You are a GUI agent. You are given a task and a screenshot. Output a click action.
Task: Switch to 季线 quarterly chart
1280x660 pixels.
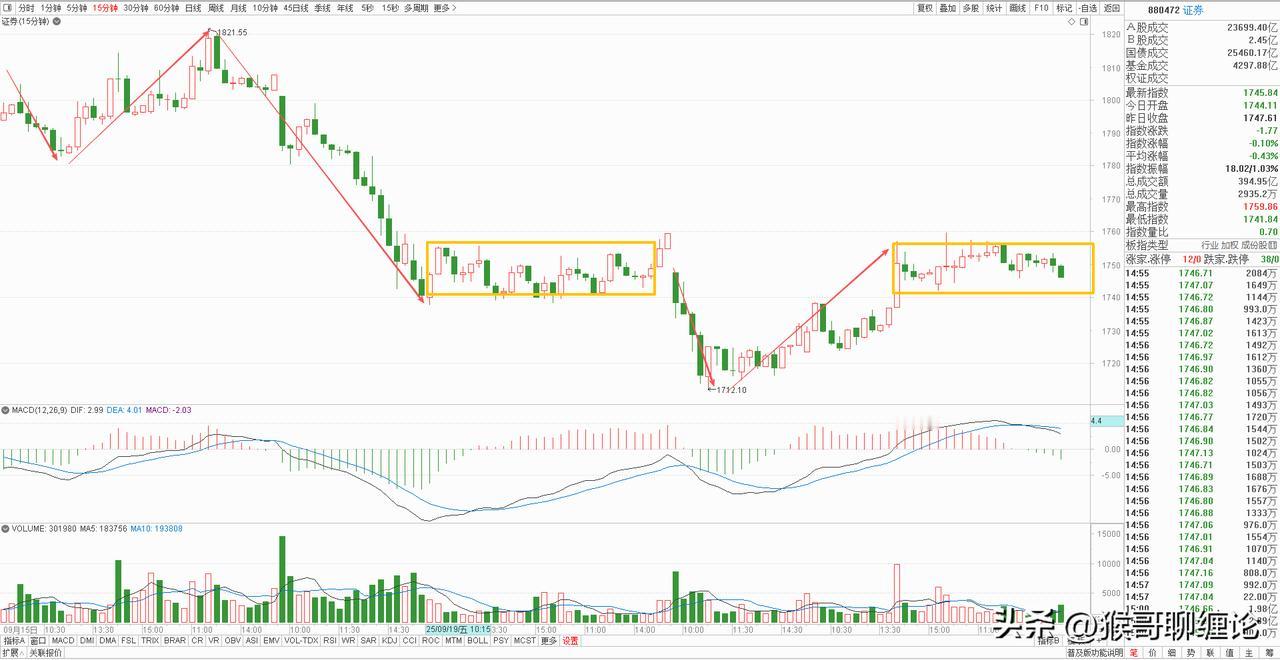click(x=322, y=8)
